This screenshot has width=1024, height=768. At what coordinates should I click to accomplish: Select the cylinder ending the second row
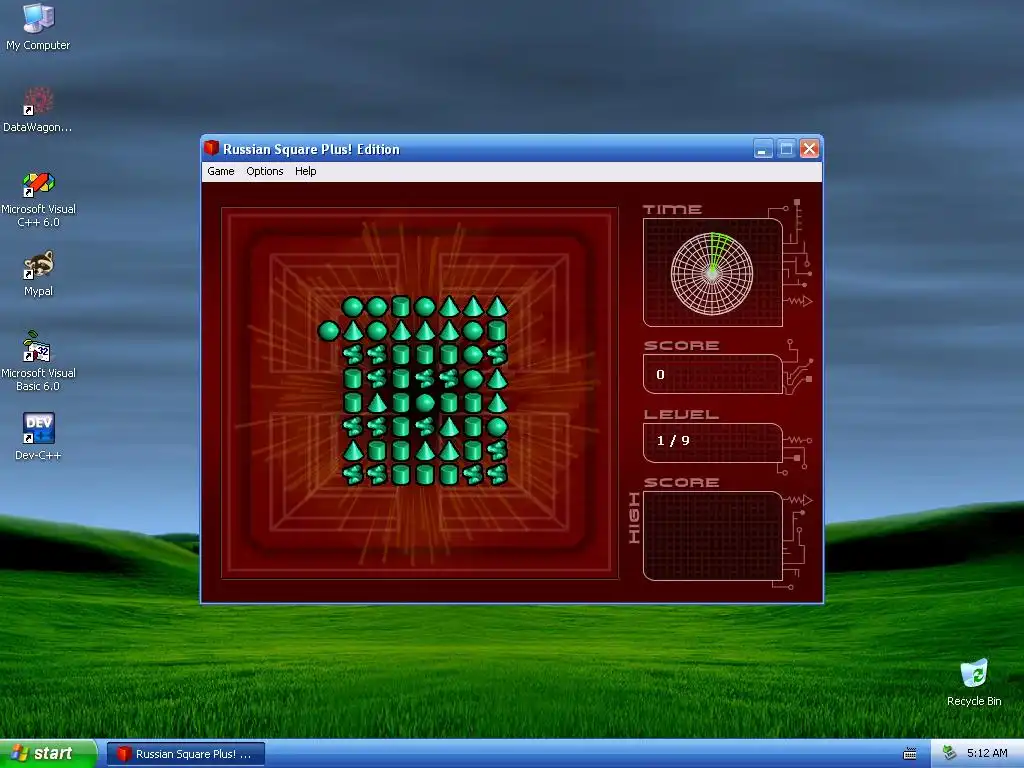pos(497,330)
